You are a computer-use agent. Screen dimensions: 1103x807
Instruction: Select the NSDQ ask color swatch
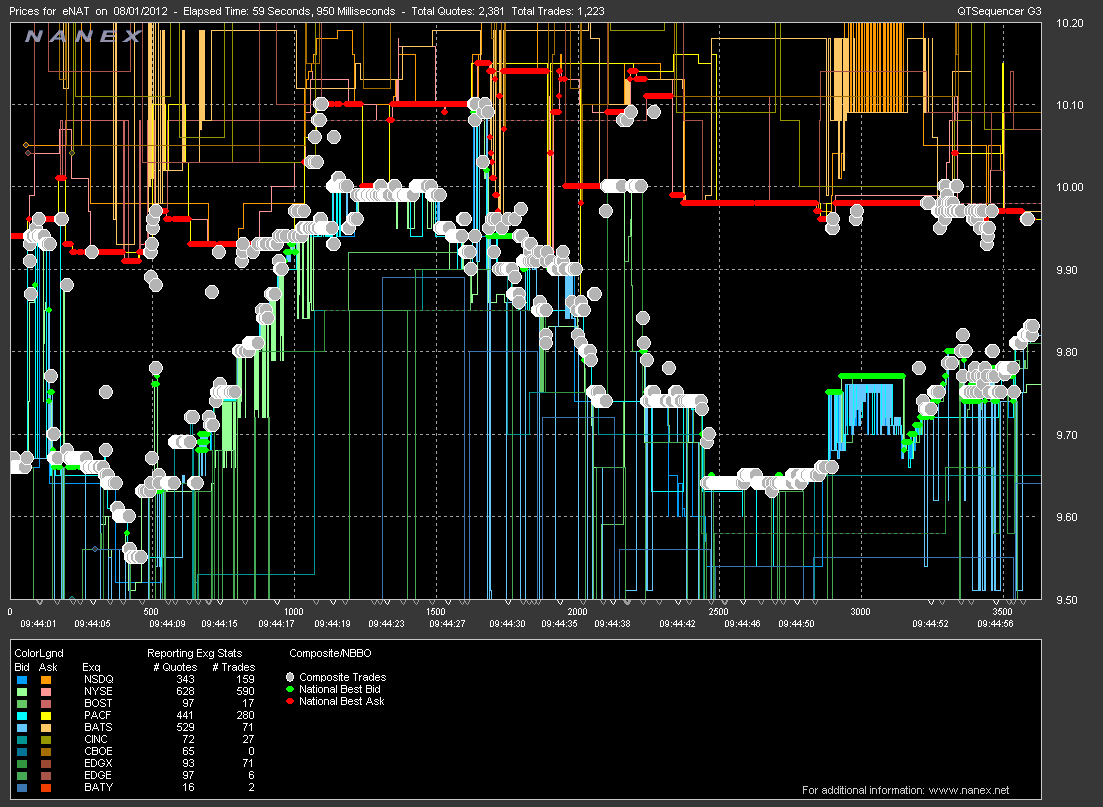point(46,680)
